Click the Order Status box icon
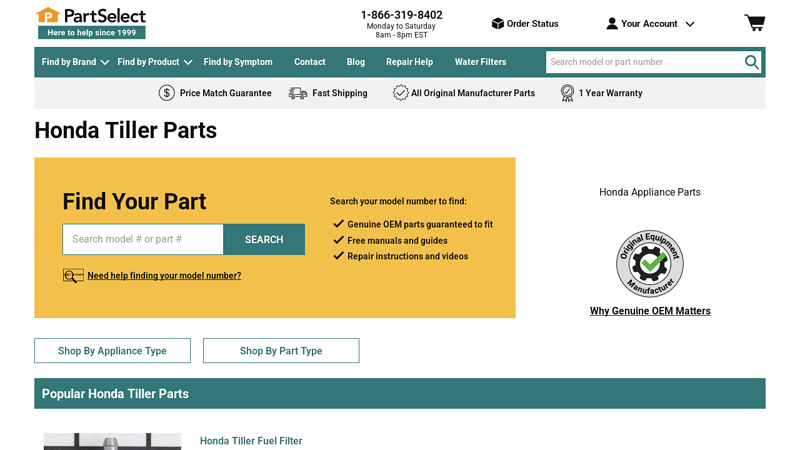The height and width of the screenshot is (450, 800). coord(497,24)
